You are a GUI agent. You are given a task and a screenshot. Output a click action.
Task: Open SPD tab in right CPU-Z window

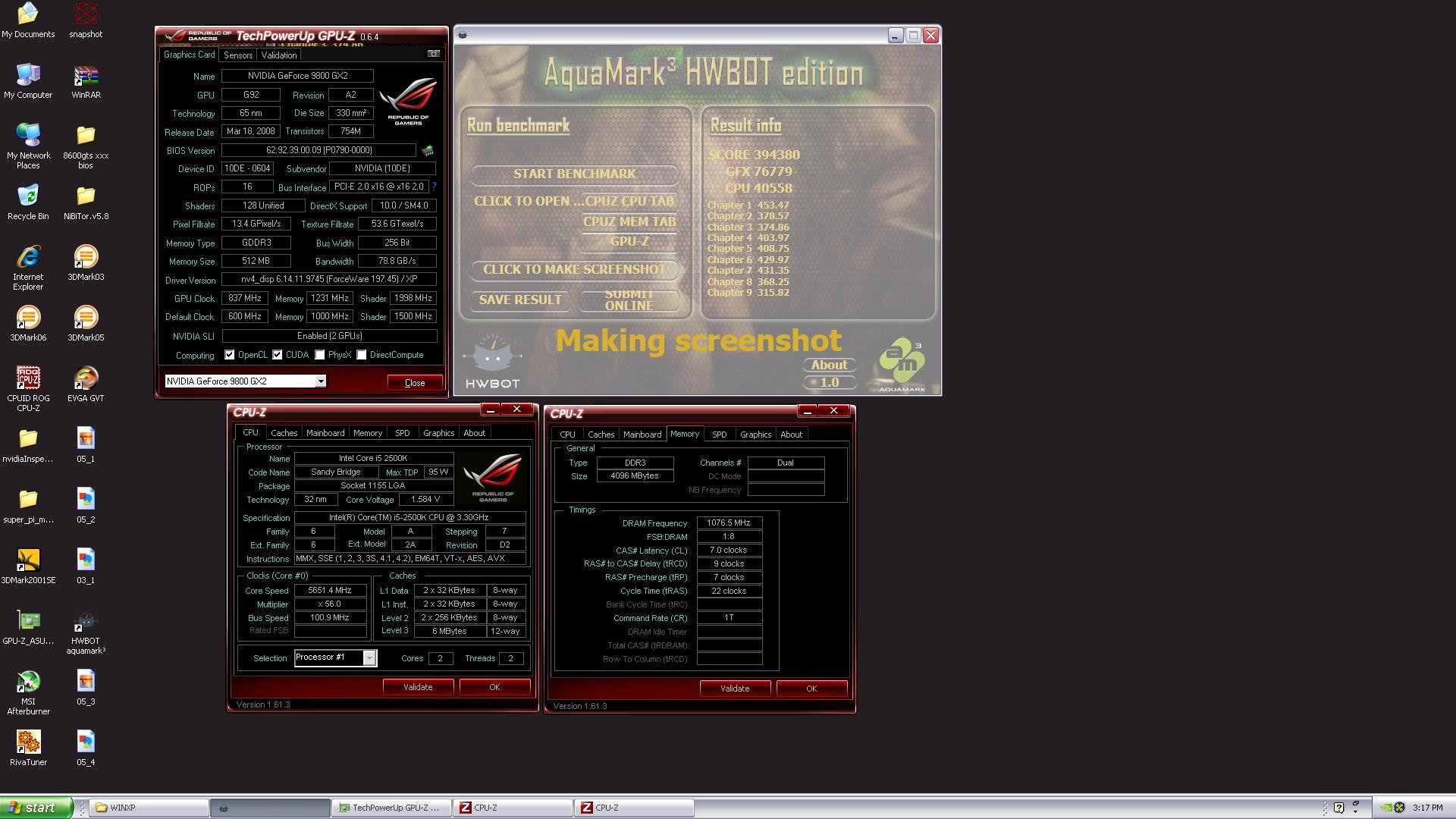[720, 435]
